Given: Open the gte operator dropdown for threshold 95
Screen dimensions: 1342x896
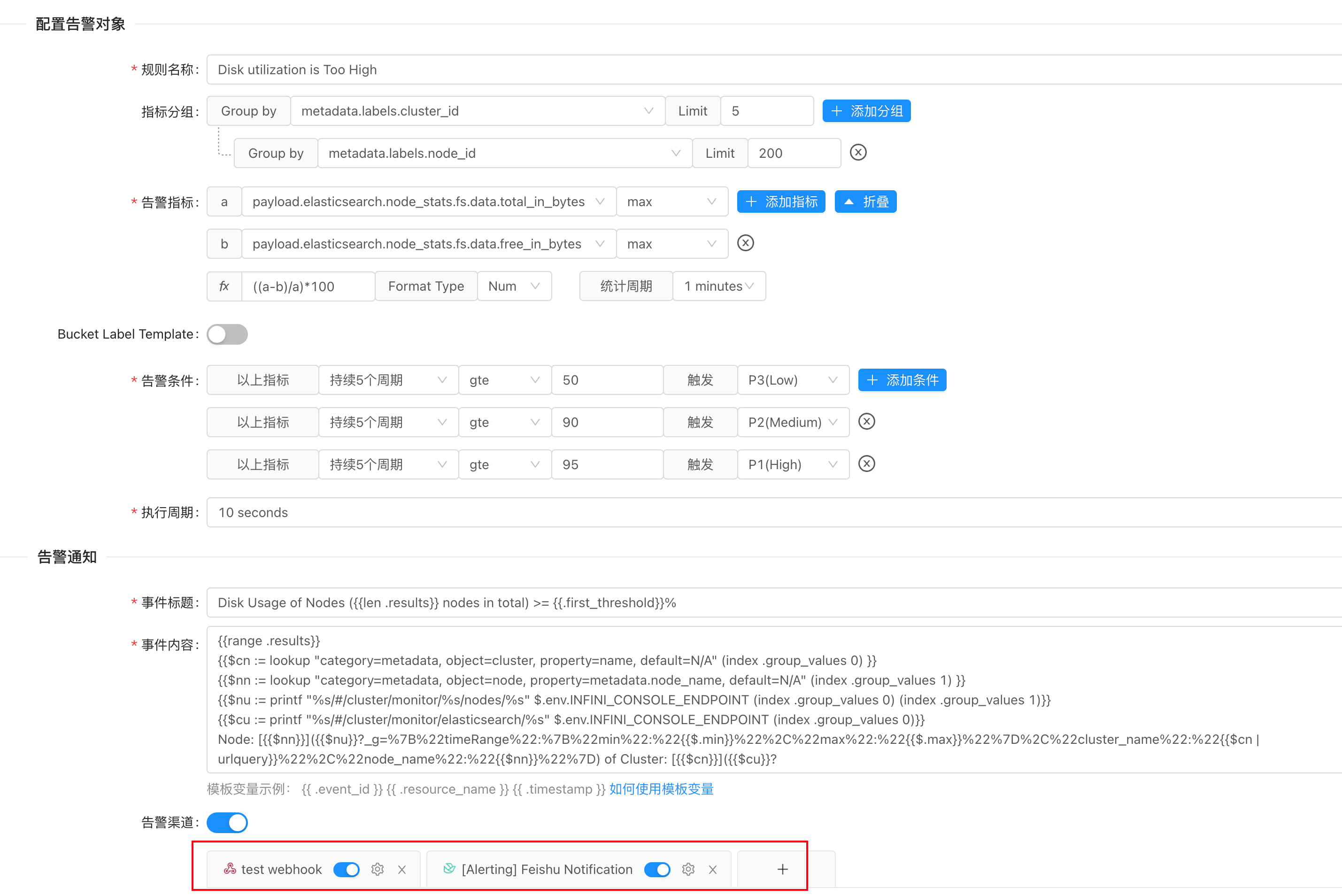Looking at the screenshot, I should click(504, 464).
